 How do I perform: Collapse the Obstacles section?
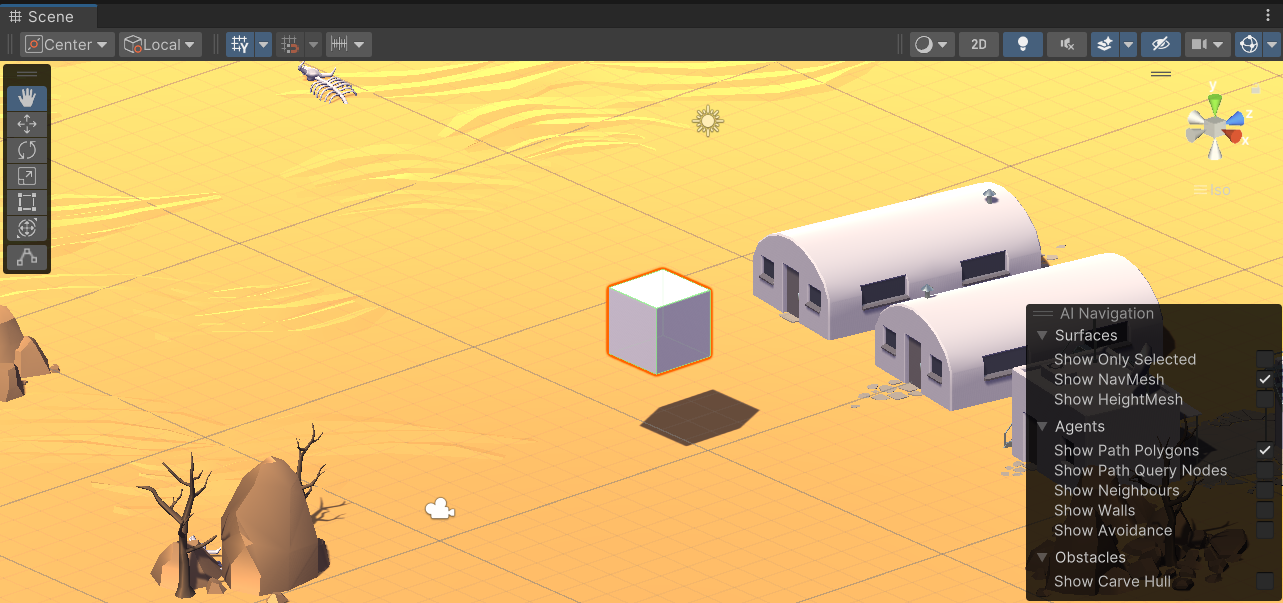click(x=1043, y=558)
